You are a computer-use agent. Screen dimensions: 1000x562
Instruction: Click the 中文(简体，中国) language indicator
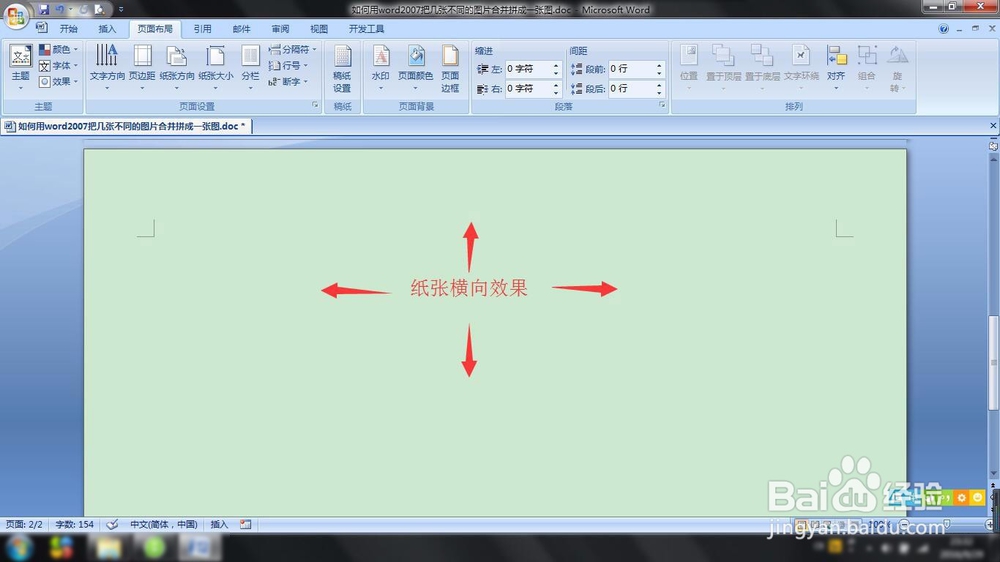pyautogui.click(x=164, y=524)
